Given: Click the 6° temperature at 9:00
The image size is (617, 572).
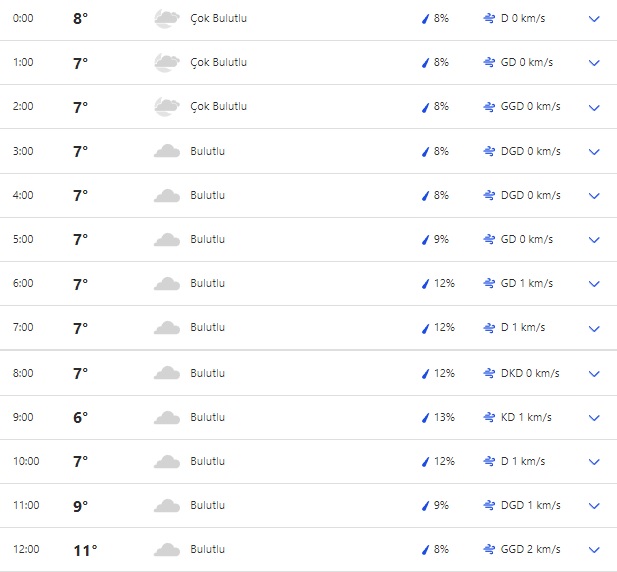Looking at the screenshot, I should click(x=81, y=417).
